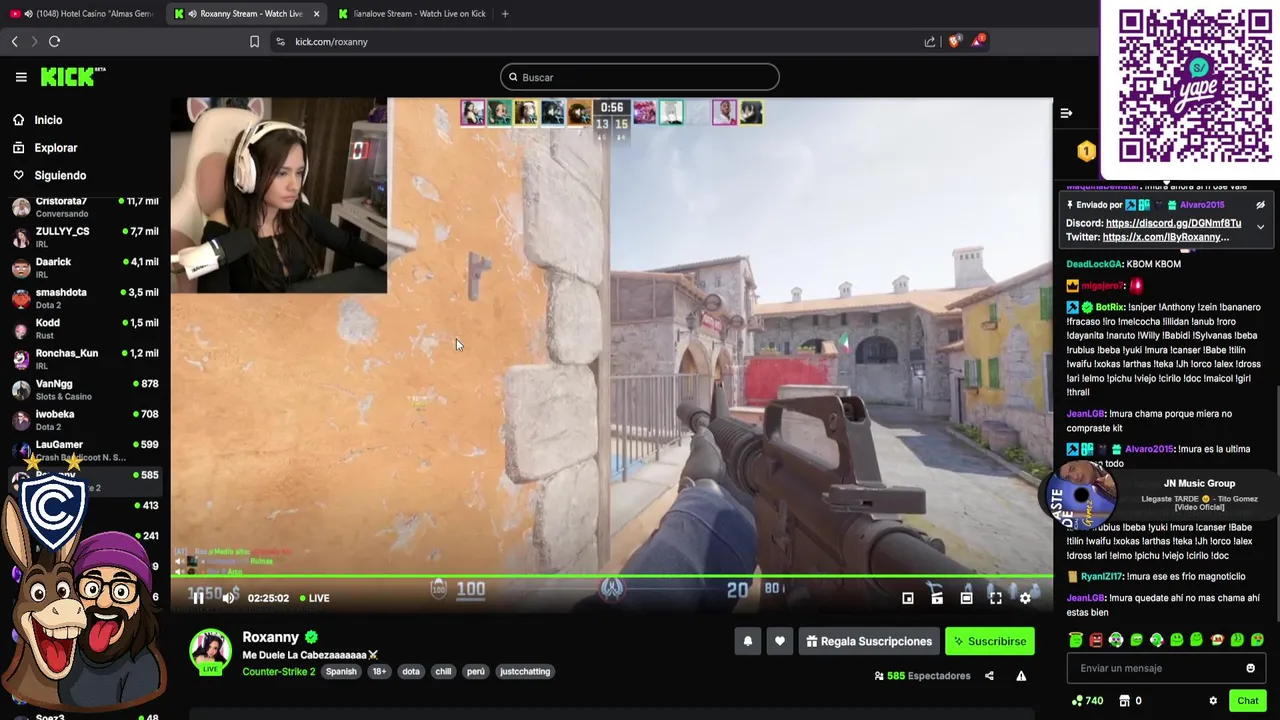Follow Roxanny with the heart button
1280x720 pixels.
click(779, 641)
